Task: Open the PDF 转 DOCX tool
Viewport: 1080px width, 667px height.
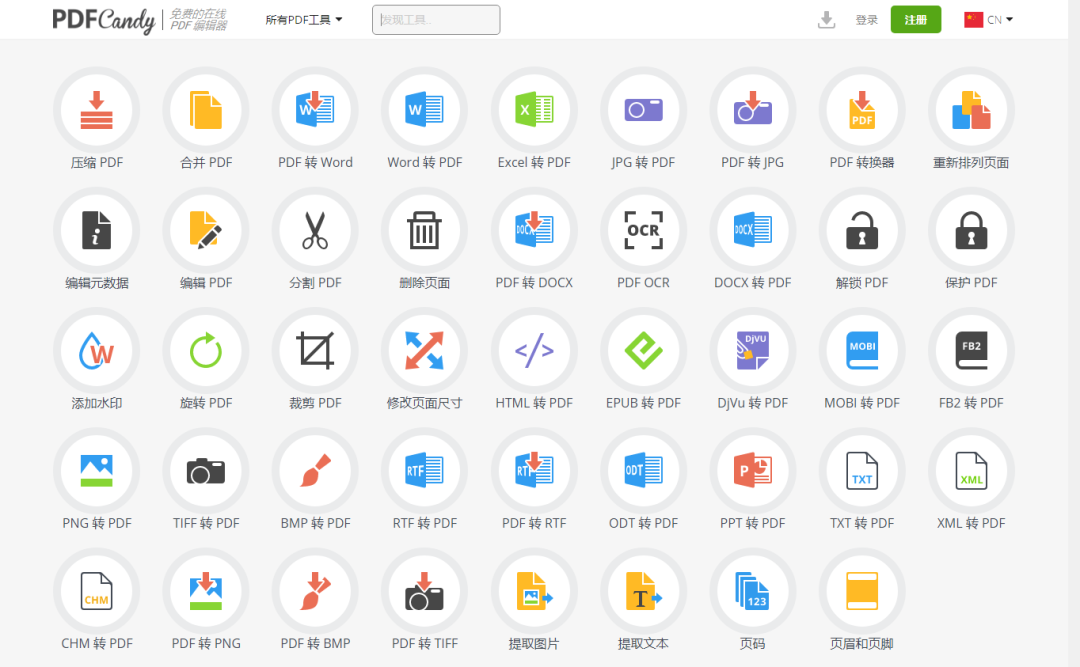Action: 534,230
